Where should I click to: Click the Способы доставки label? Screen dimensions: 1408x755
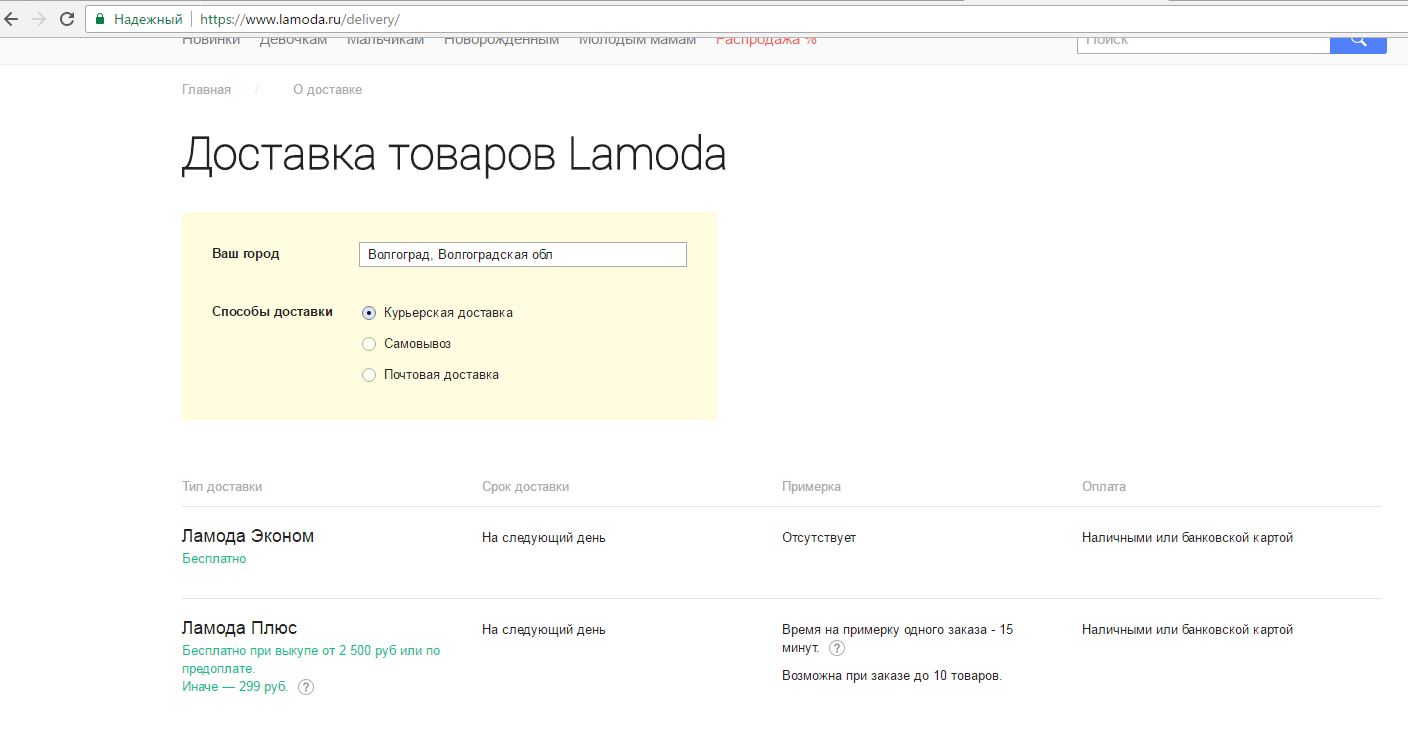tap(272, 312)
